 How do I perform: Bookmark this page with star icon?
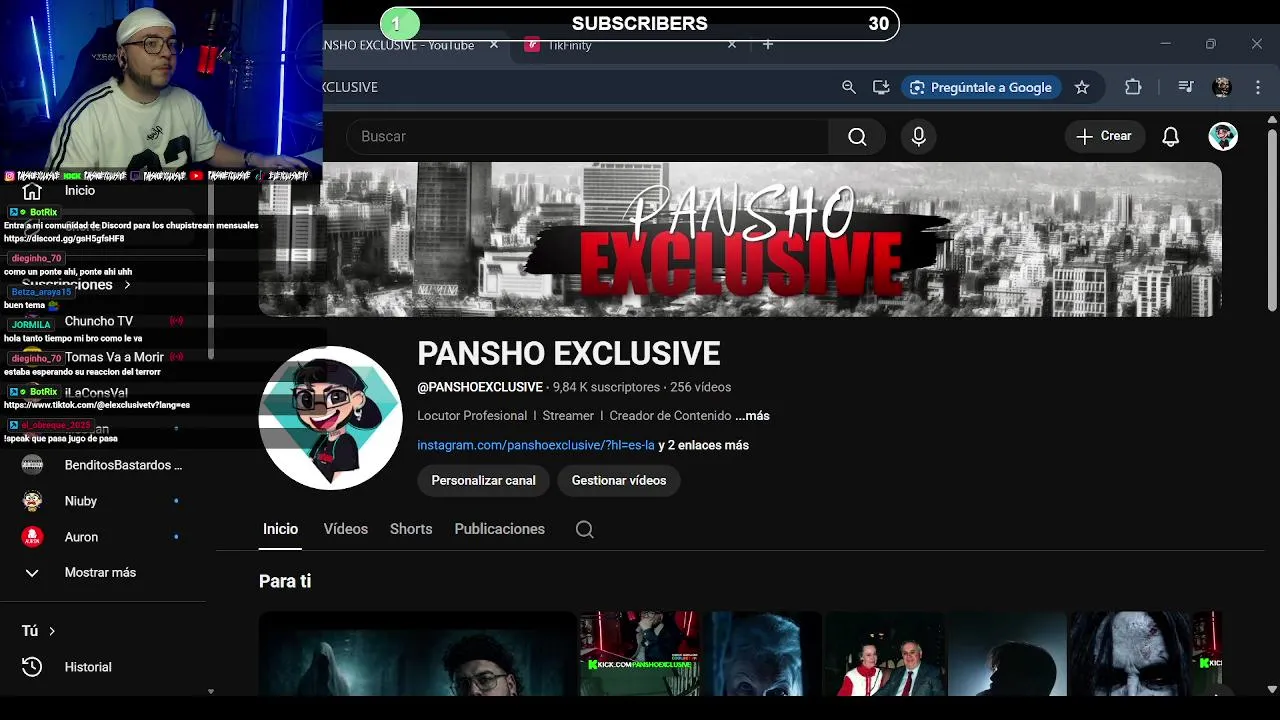(1082, 87)
